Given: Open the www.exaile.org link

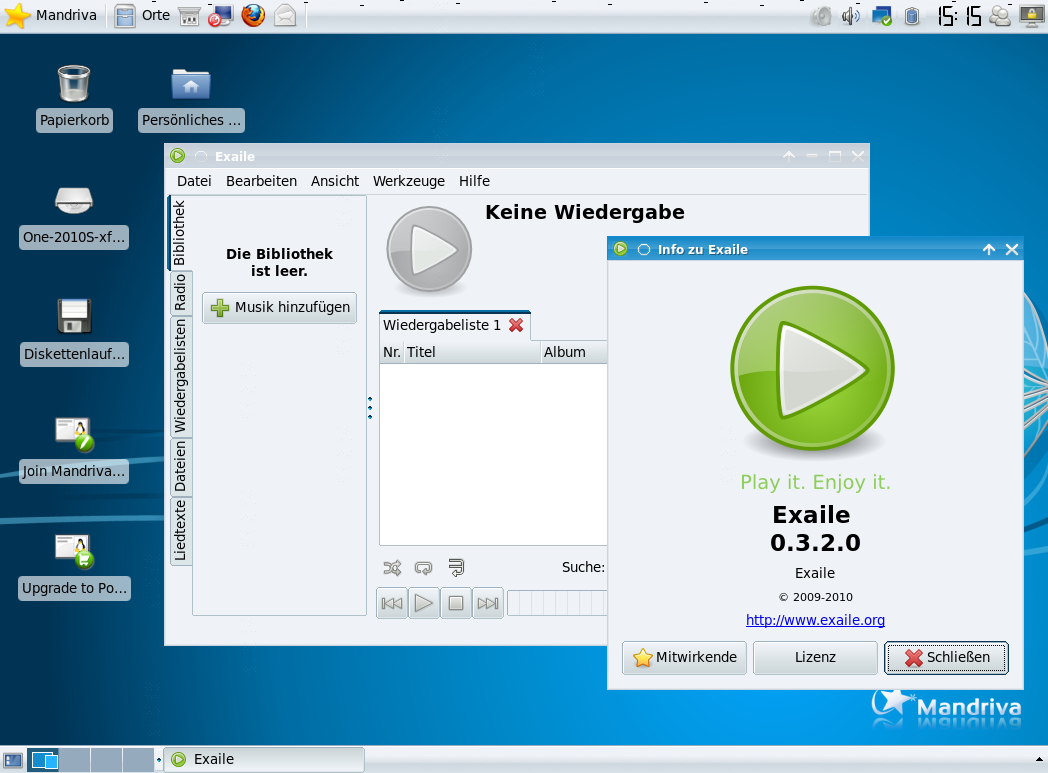Looking at the screenshot, I should [x=815, y=620].
